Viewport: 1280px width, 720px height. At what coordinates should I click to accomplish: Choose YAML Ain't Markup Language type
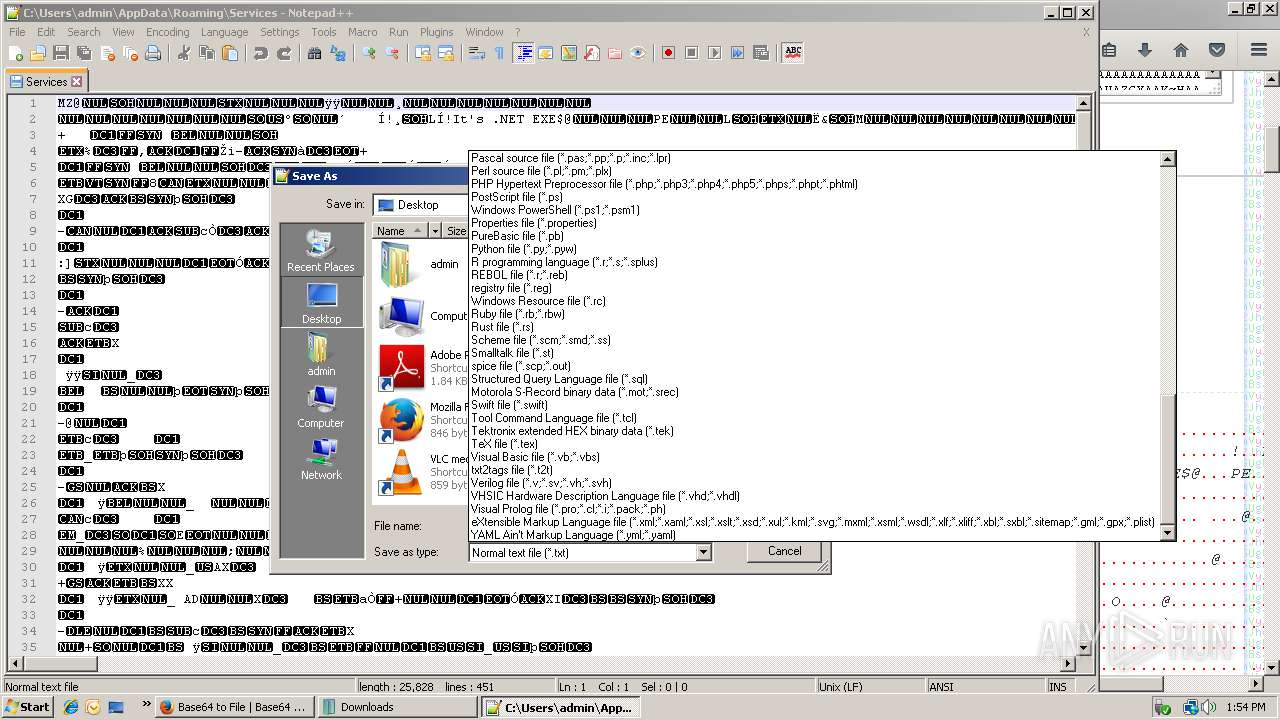[573, 535]
